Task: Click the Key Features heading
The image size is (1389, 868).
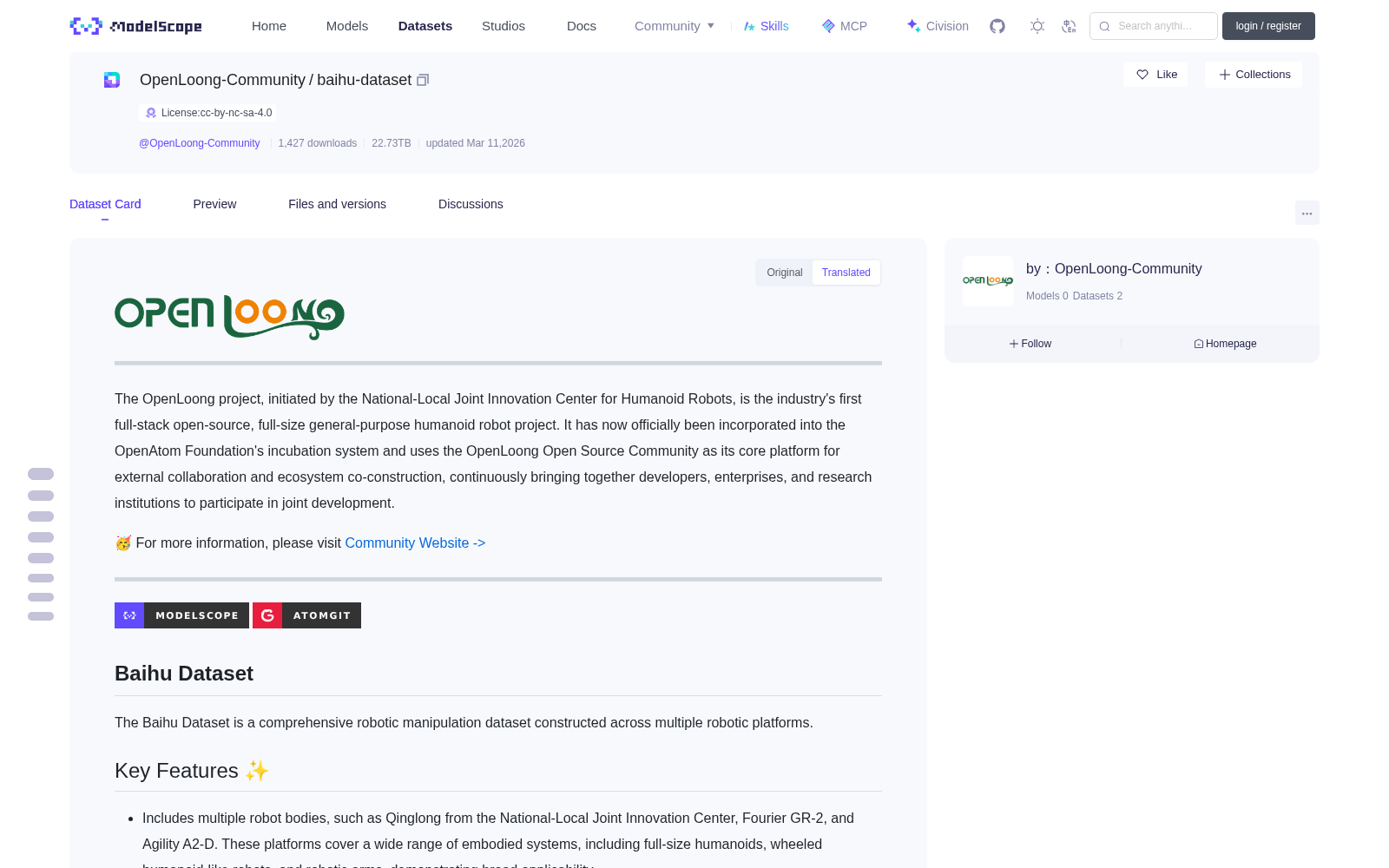Action: tap(192, 771)
